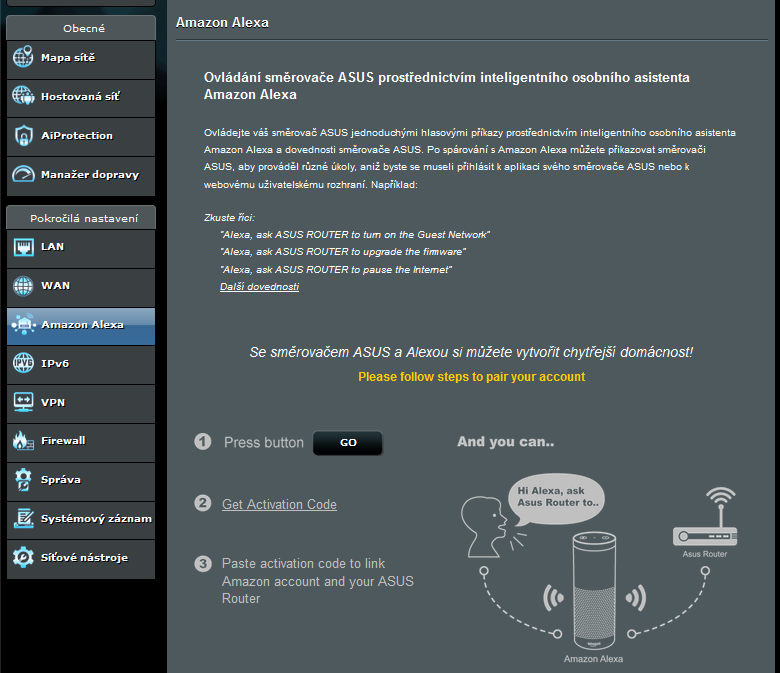Click the VPN screen icon
Viewport: 780px width, 673px height.
[23, 402]
